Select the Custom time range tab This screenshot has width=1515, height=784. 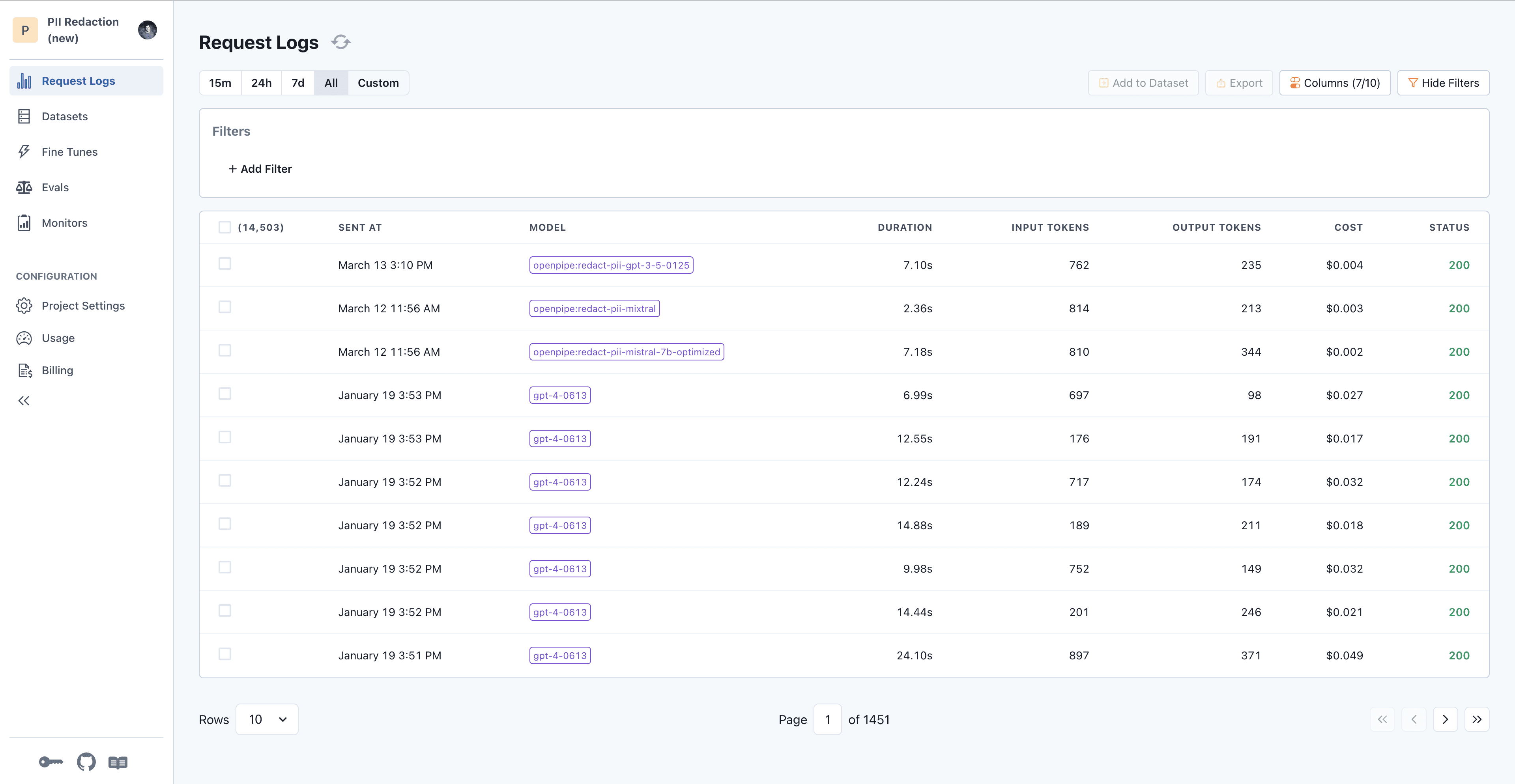(x=378, y=82)
